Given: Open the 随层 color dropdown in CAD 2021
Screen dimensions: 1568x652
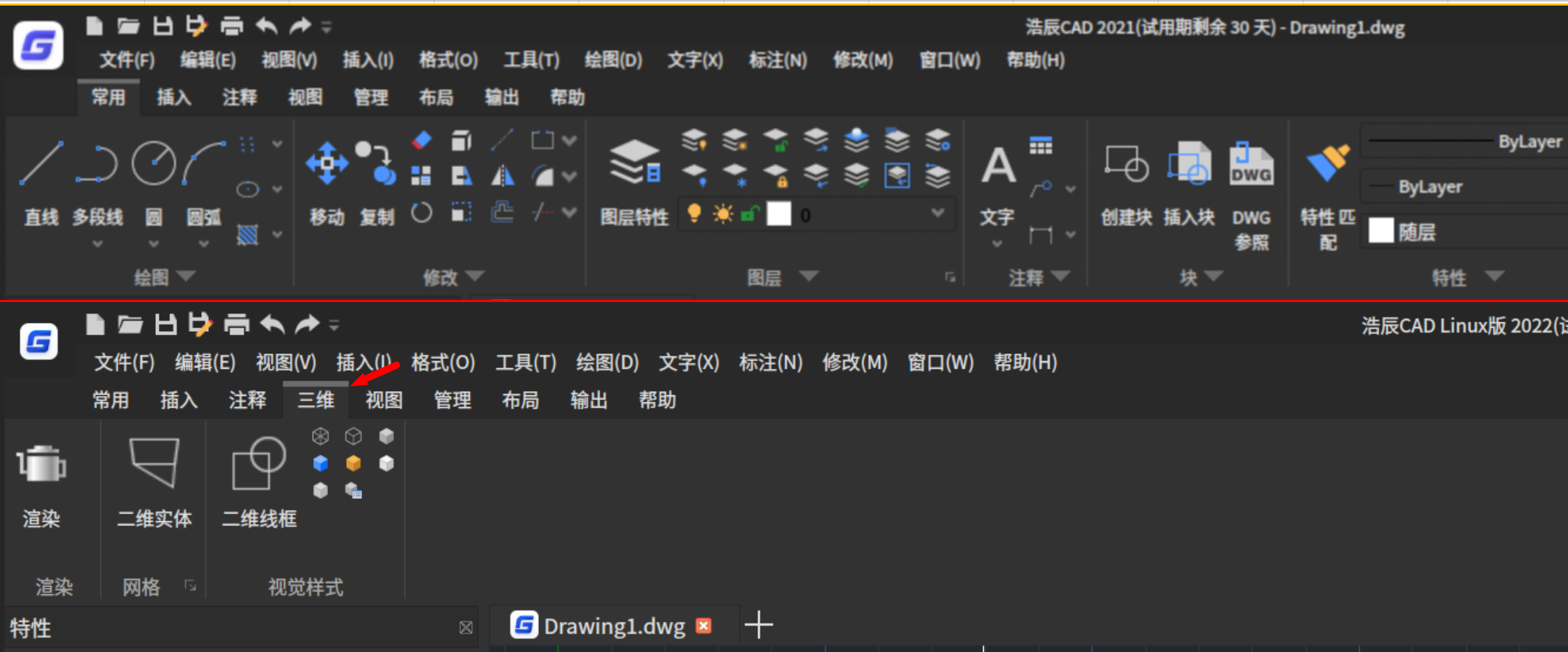Looking at the screenshot, I should (x=1466, y=231).
